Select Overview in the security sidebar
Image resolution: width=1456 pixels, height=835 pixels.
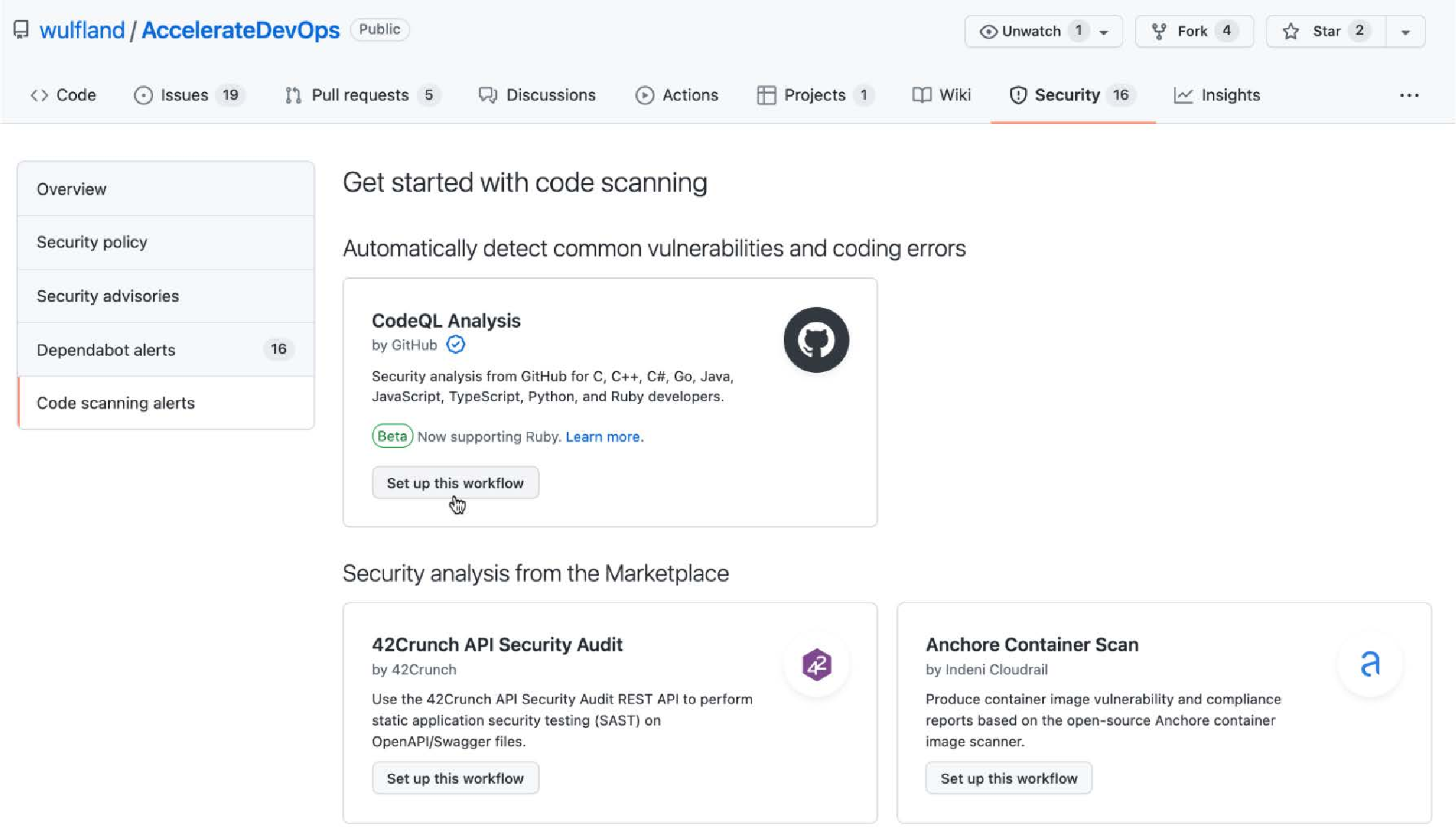(x=166, y=189)
